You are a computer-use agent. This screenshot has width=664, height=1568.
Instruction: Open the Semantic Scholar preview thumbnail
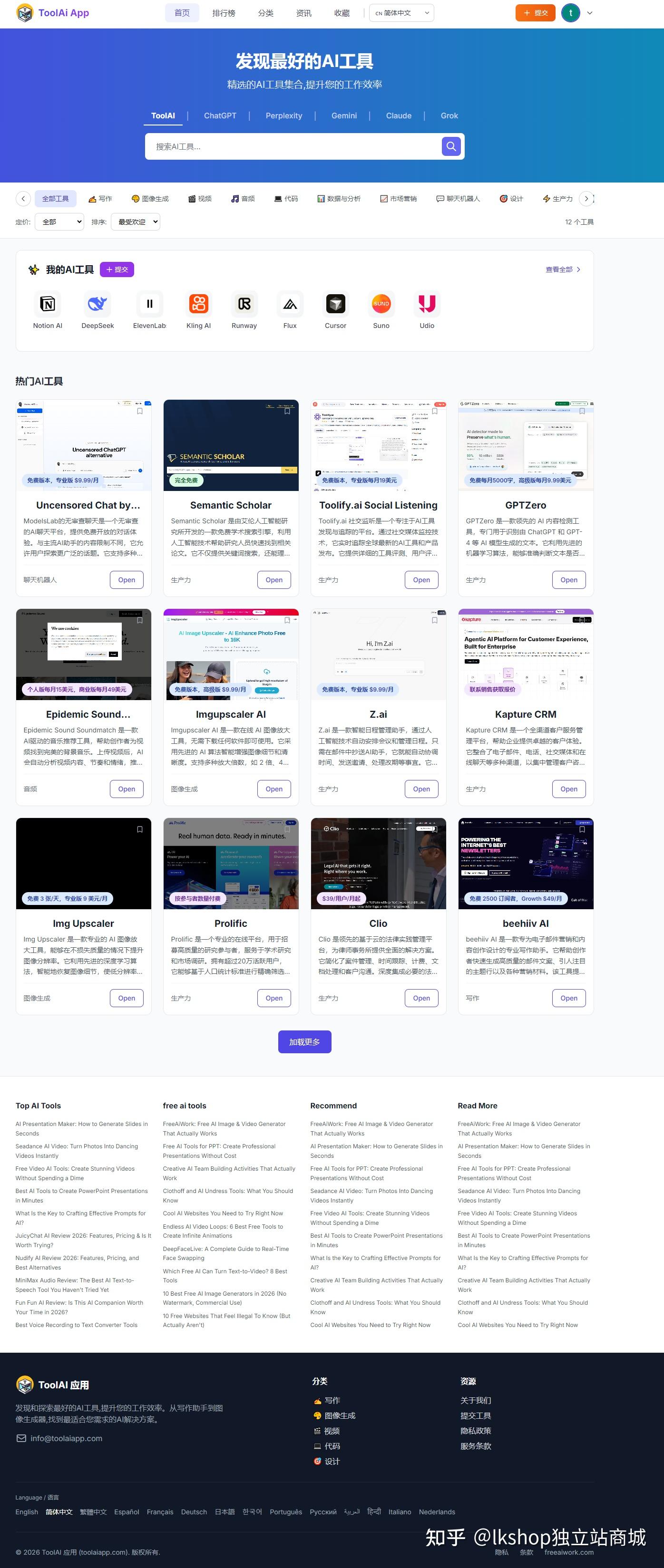click(x=231, y=445)
